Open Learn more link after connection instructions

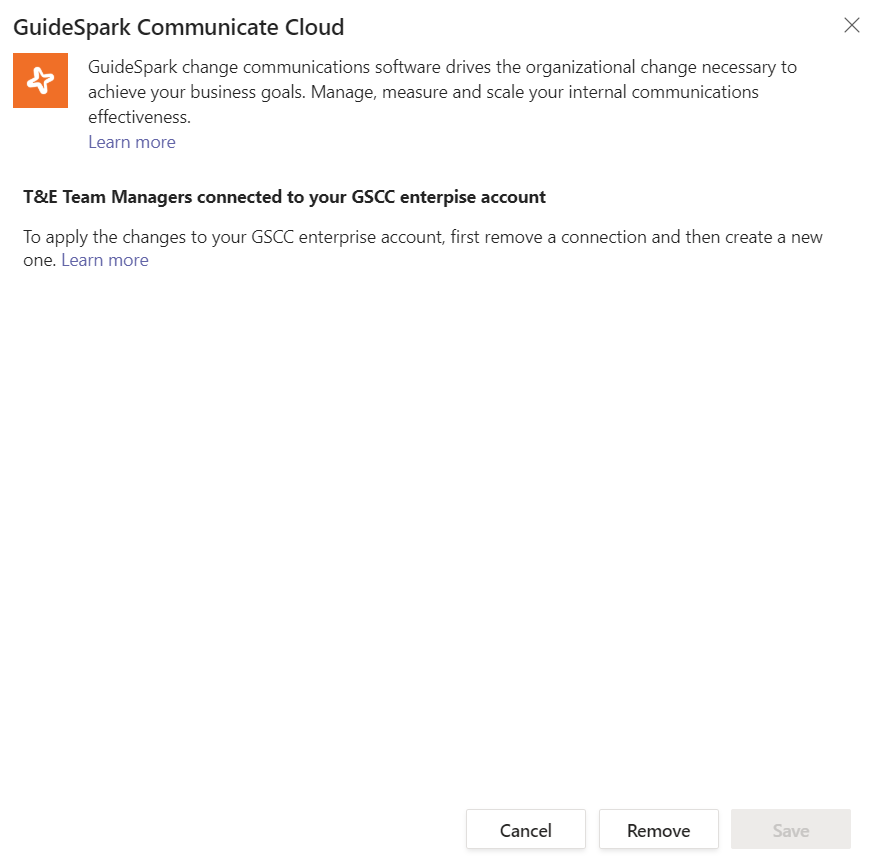point(105,260)
